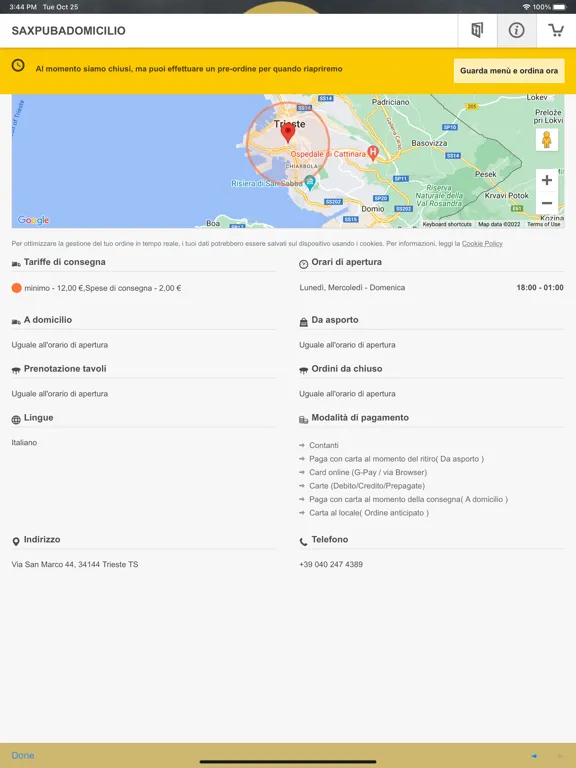Click table icon beside Ordini da chiuso
This screenshot has height=768, width=576.
click(x=304, y=371)
